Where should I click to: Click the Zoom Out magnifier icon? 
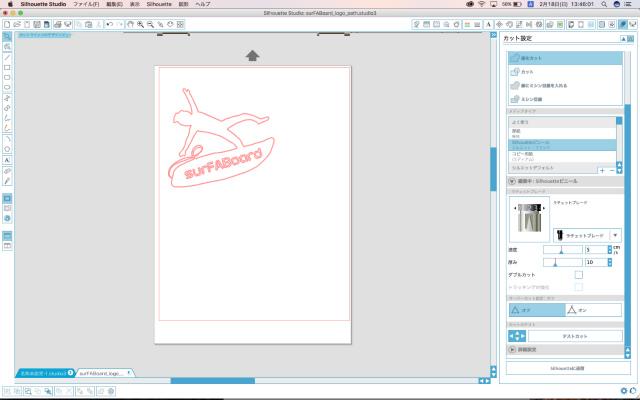tap(150, 24)
